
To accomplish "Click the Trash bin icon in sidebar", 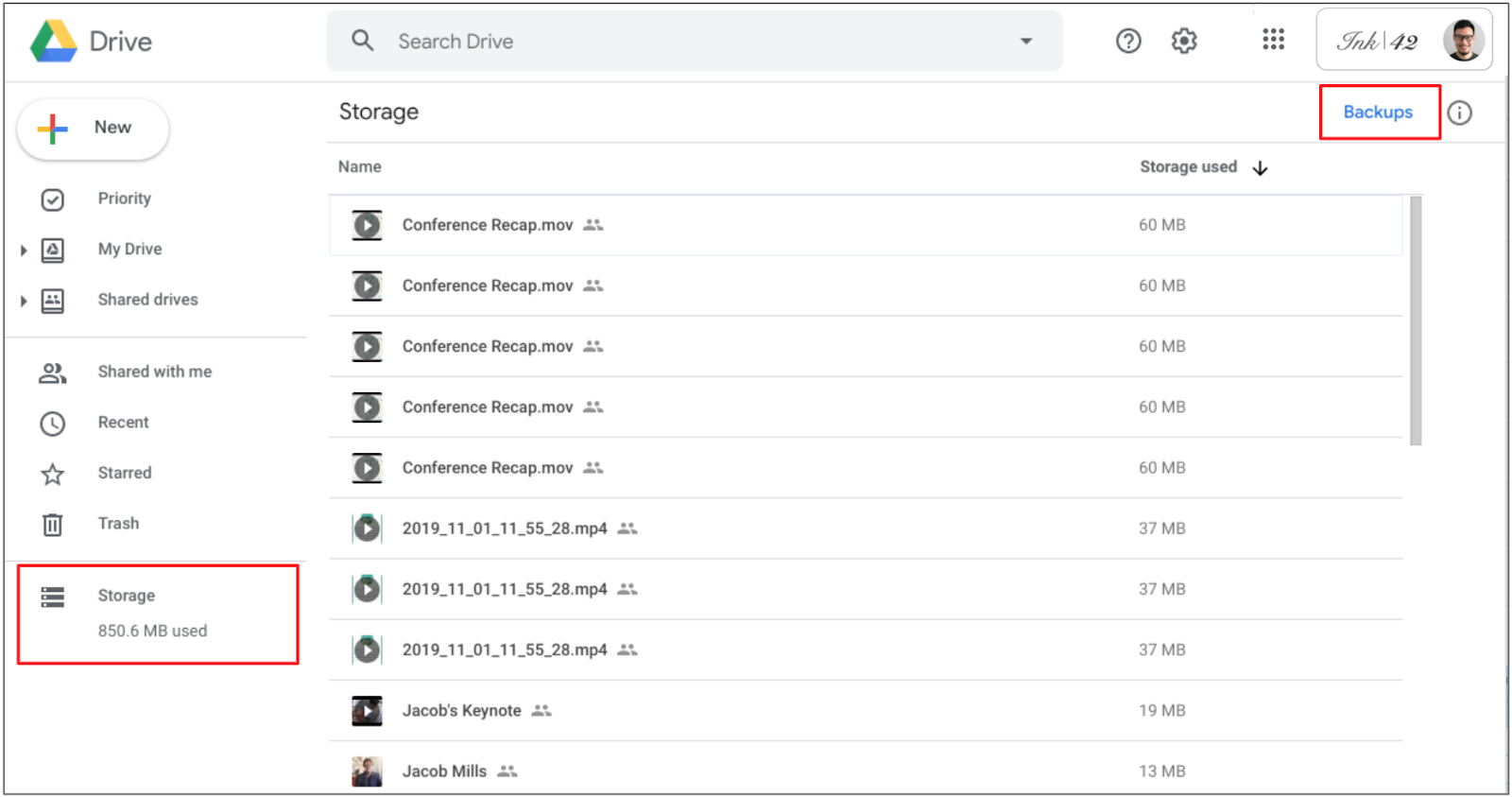I will [53, 524].
